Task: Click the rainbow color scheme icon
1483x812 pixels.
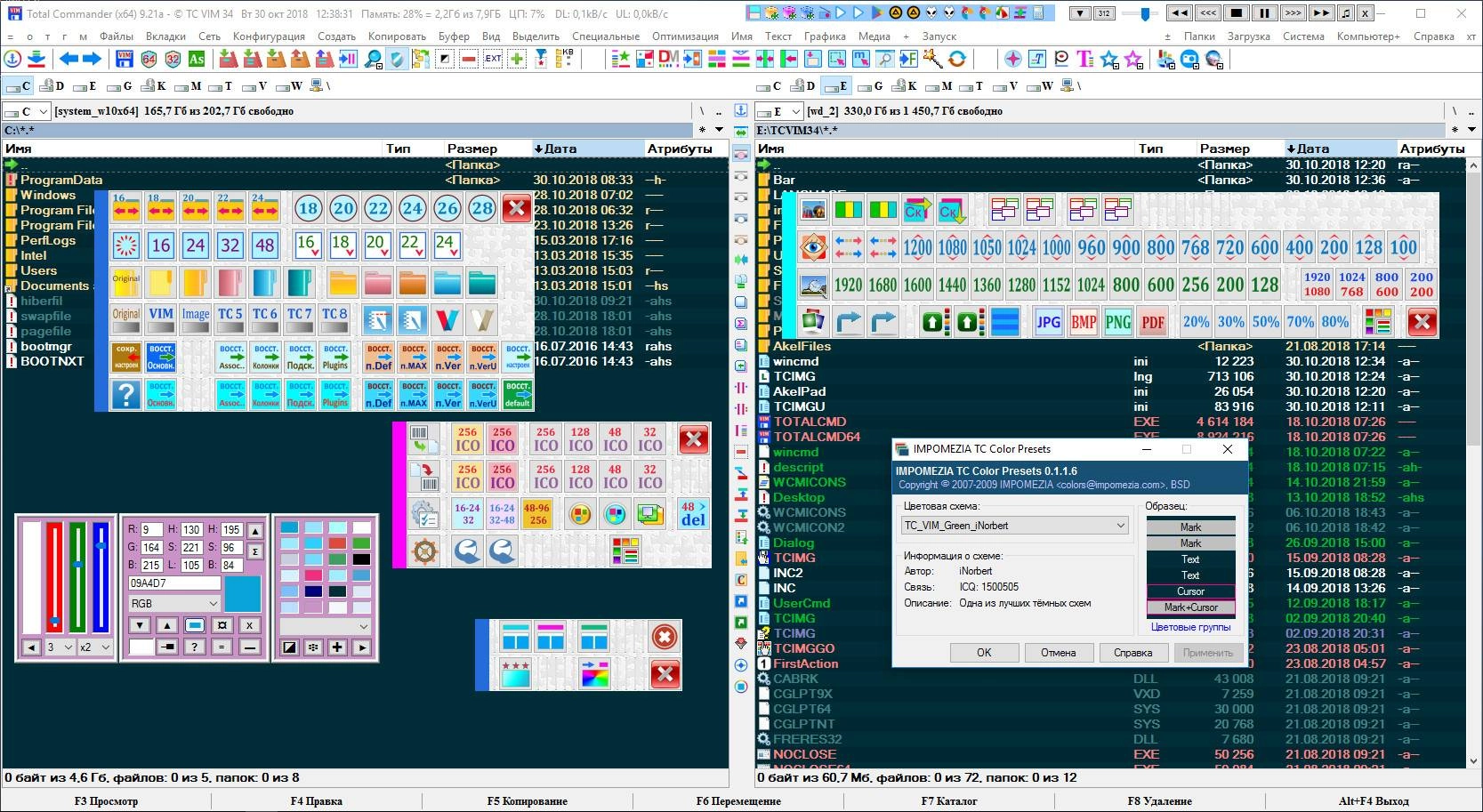Action: click(x=594, y=674)
